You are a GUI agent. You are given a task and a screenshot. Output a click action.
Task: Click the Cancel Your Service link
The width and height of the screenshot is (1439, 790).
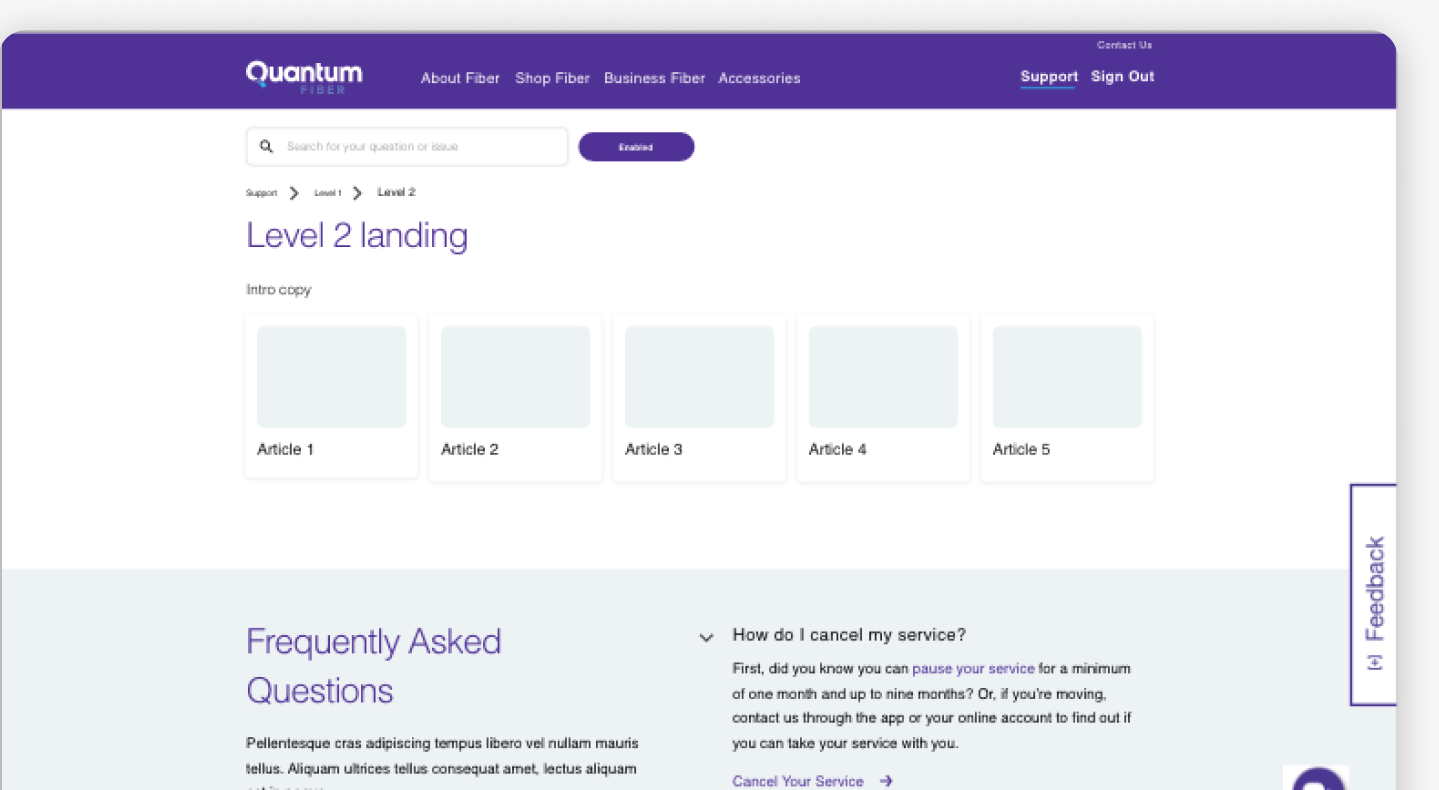[798, 782]
